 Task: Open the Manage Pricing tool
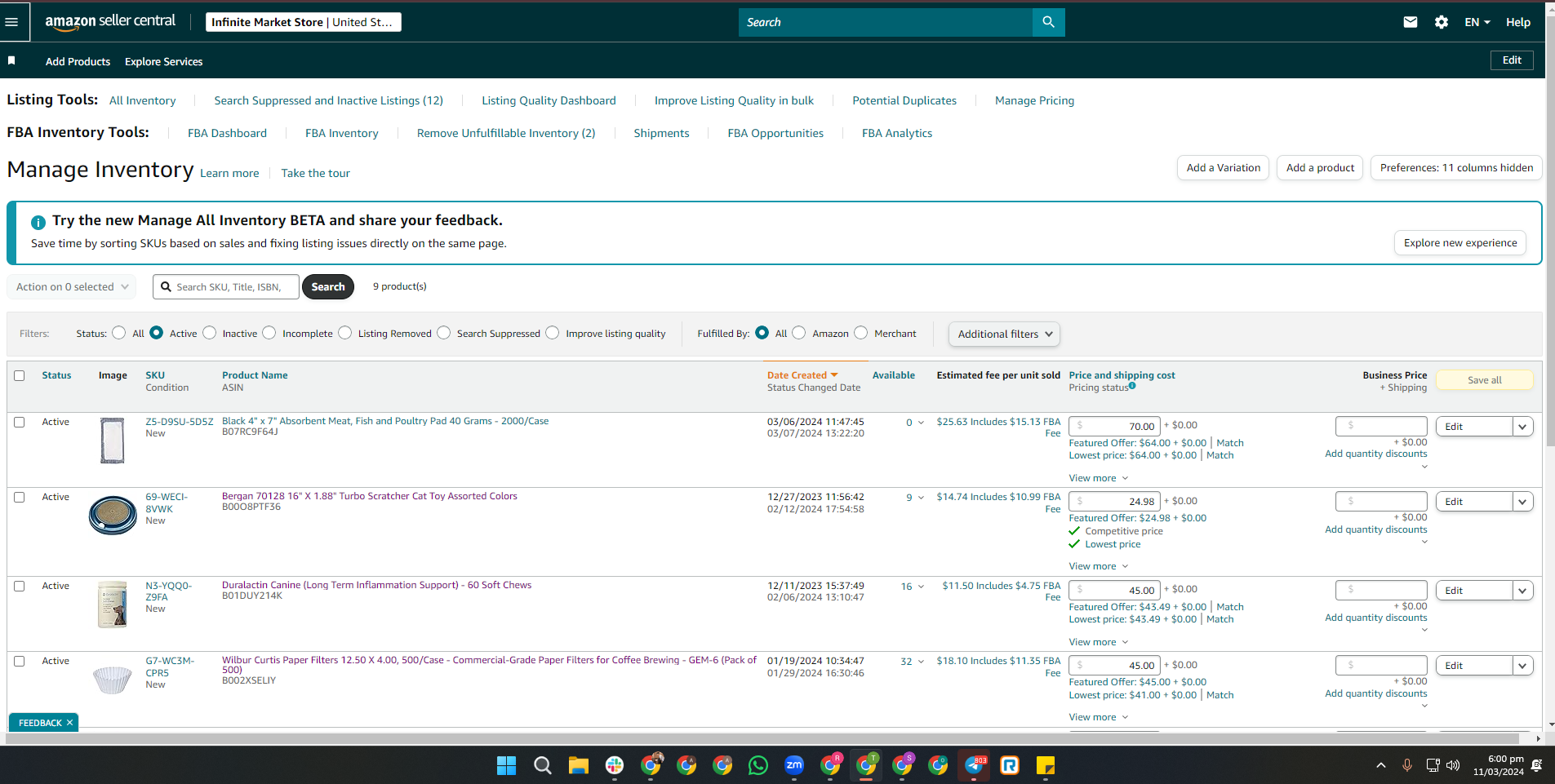pyautogui.click(x=1034, y=100)
